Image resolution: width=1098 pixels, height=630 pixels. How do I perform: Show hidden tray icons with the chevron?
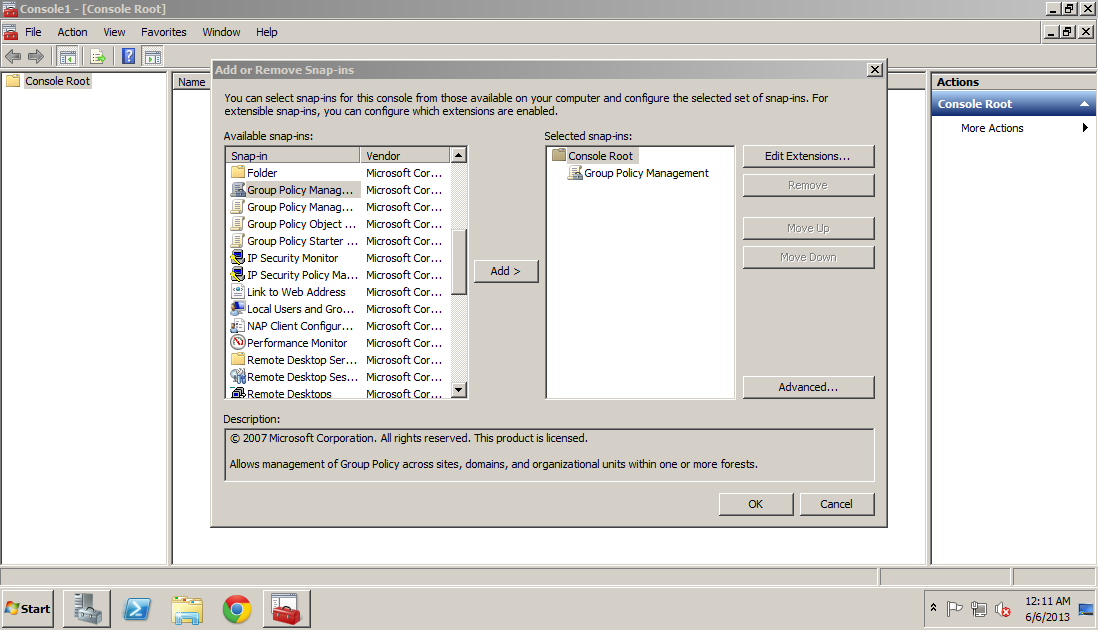click(933, 608)
